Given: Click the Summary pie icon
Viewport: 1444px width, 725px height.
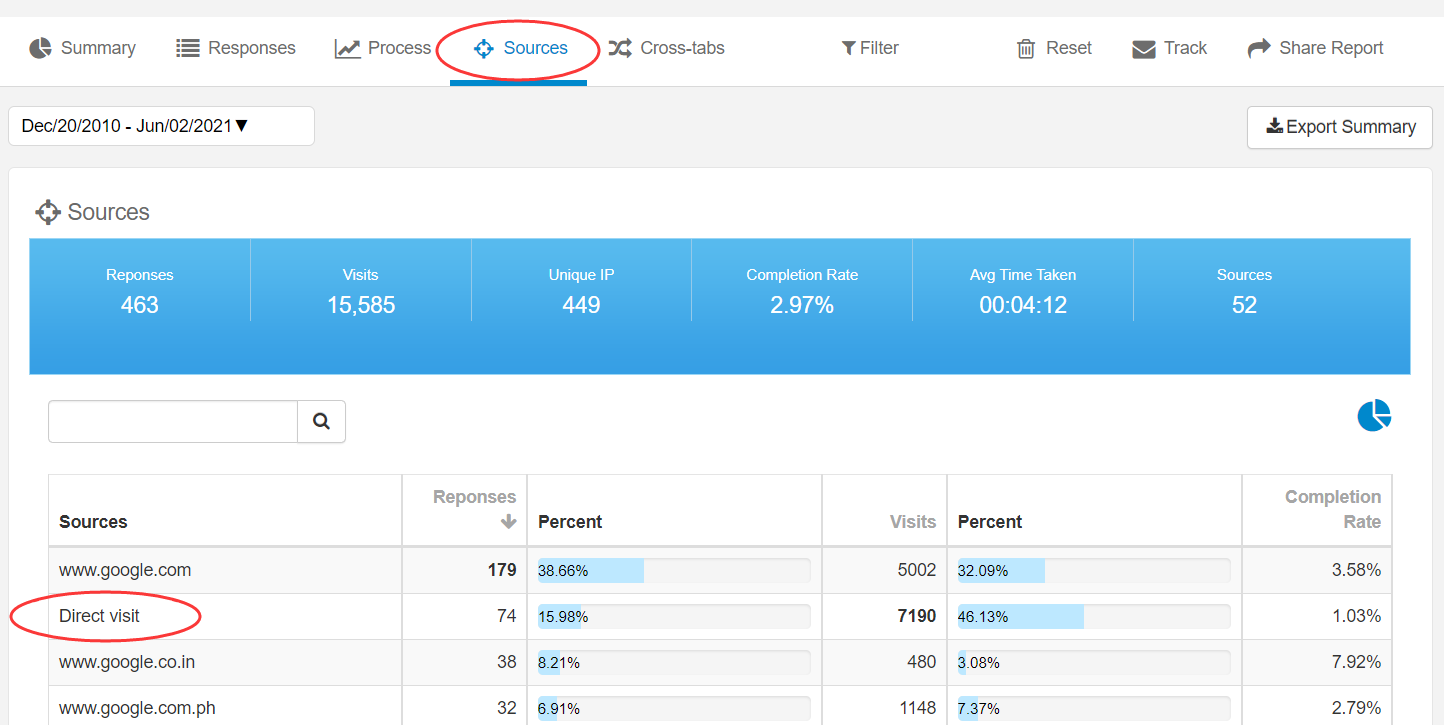Looking at the screenshot, I should click(x=40, y=48).
